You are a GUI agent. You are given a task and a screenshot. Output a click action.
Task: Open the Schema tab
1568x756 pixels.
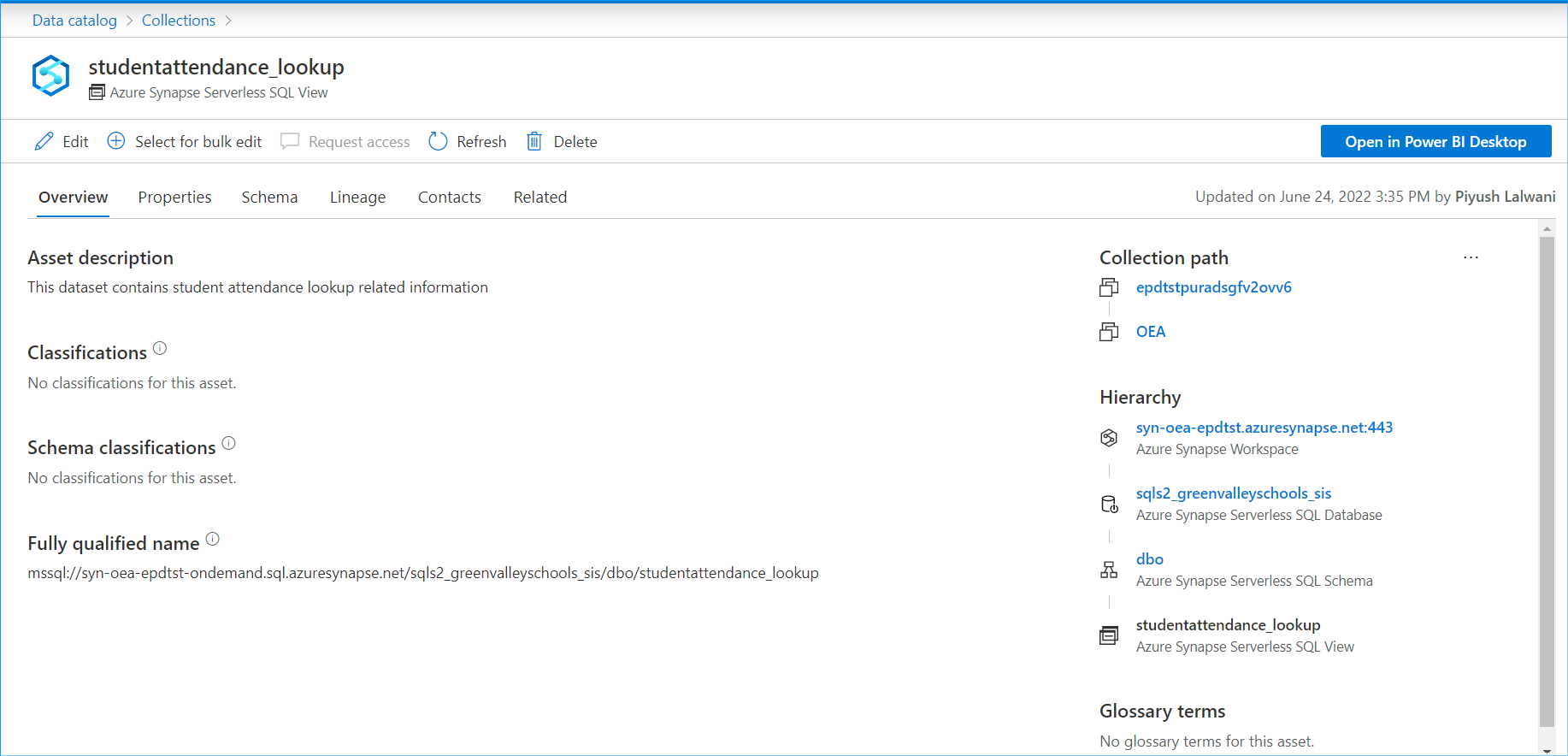tap(269, 198)
